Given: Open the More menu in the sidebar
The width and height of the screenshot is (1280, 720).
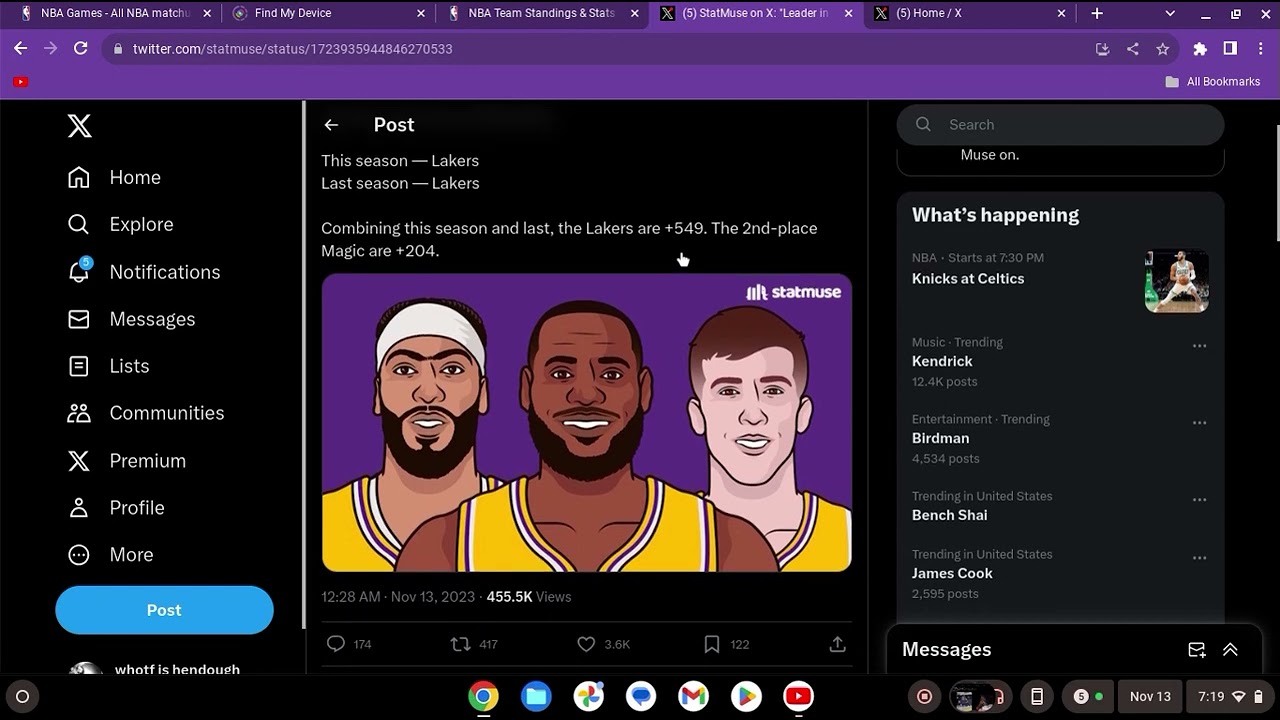Looking at the screenshot, I should pos(110,554).
